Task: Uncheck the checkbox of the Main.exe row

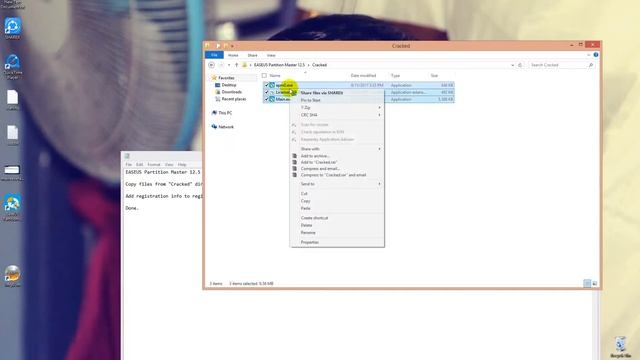Action: tap(267, 99)
